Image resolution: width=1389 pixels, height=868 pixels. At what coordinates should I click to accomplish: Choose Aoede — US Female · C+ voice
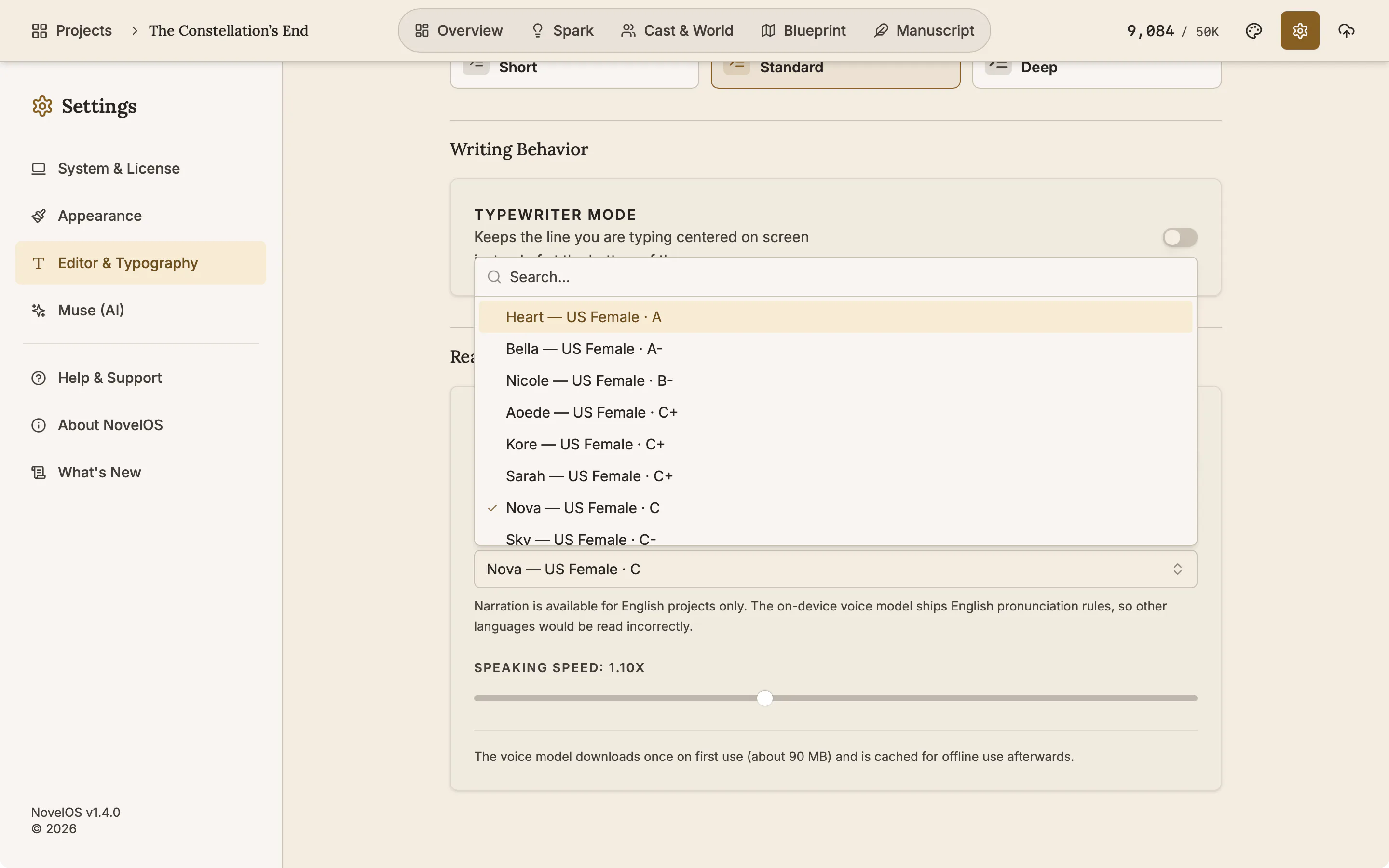tap(835, 413)
